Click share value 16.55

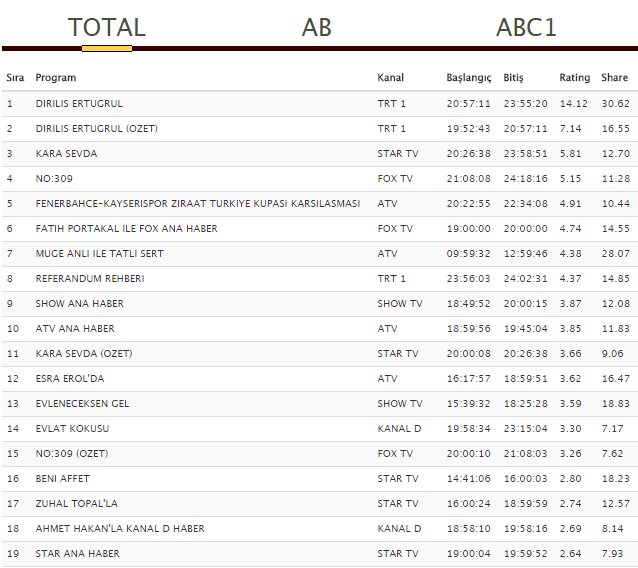pos(616,129)
